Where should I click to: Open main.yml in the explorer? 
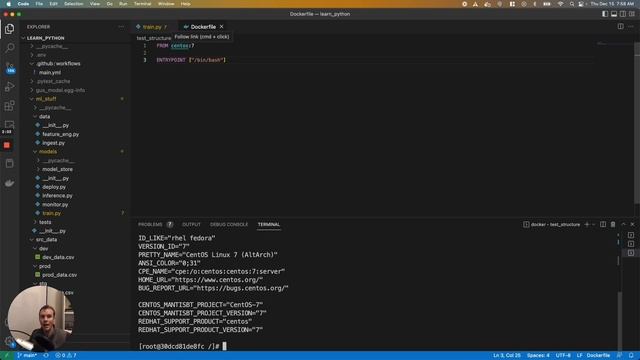tap(50, 72)
